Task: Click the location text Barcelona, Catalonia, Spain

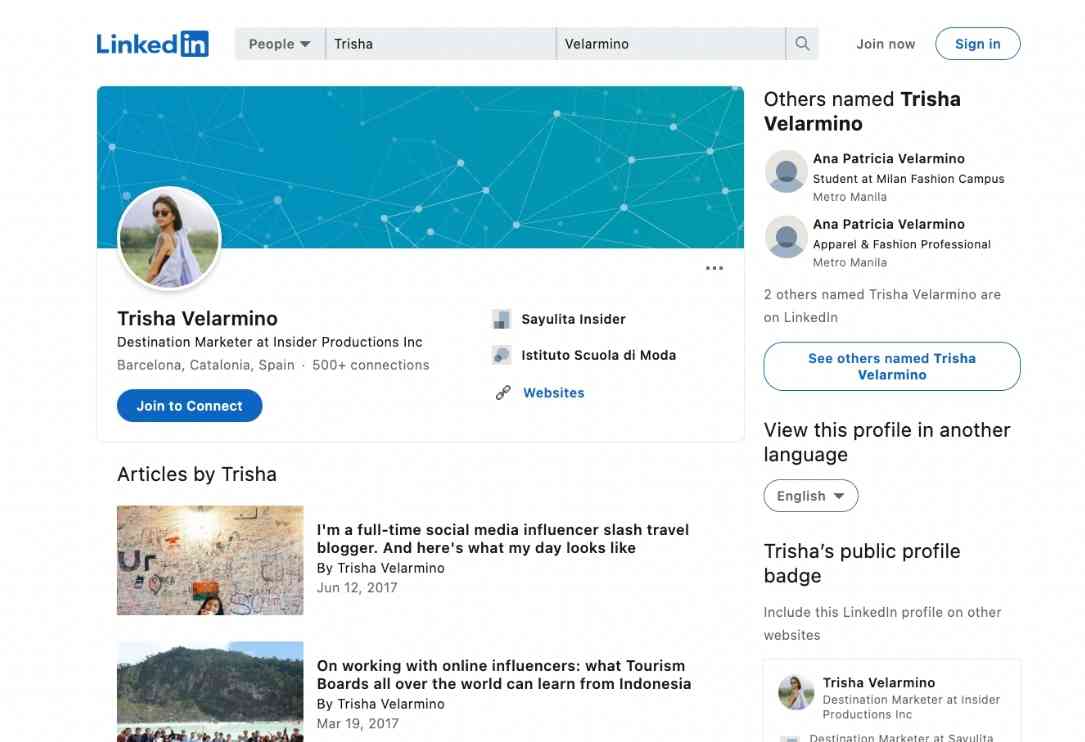Action: 206,365
